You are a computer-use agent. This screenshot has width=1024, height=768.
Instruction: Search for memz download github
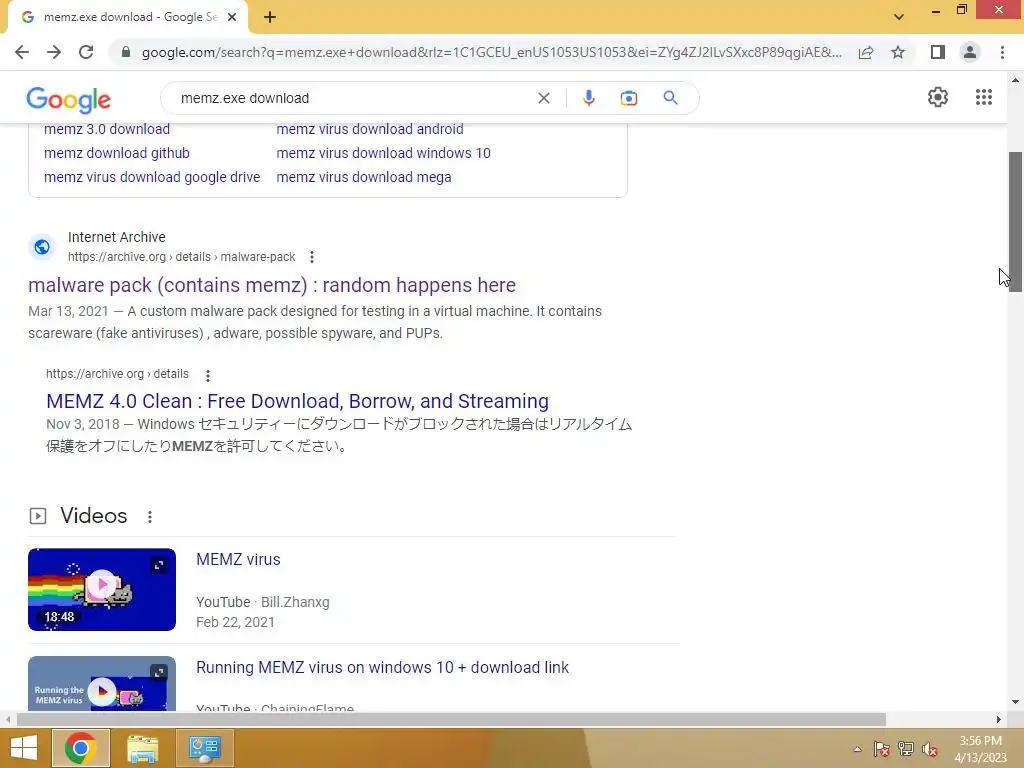pyautogui.click(x=117, y=153)
